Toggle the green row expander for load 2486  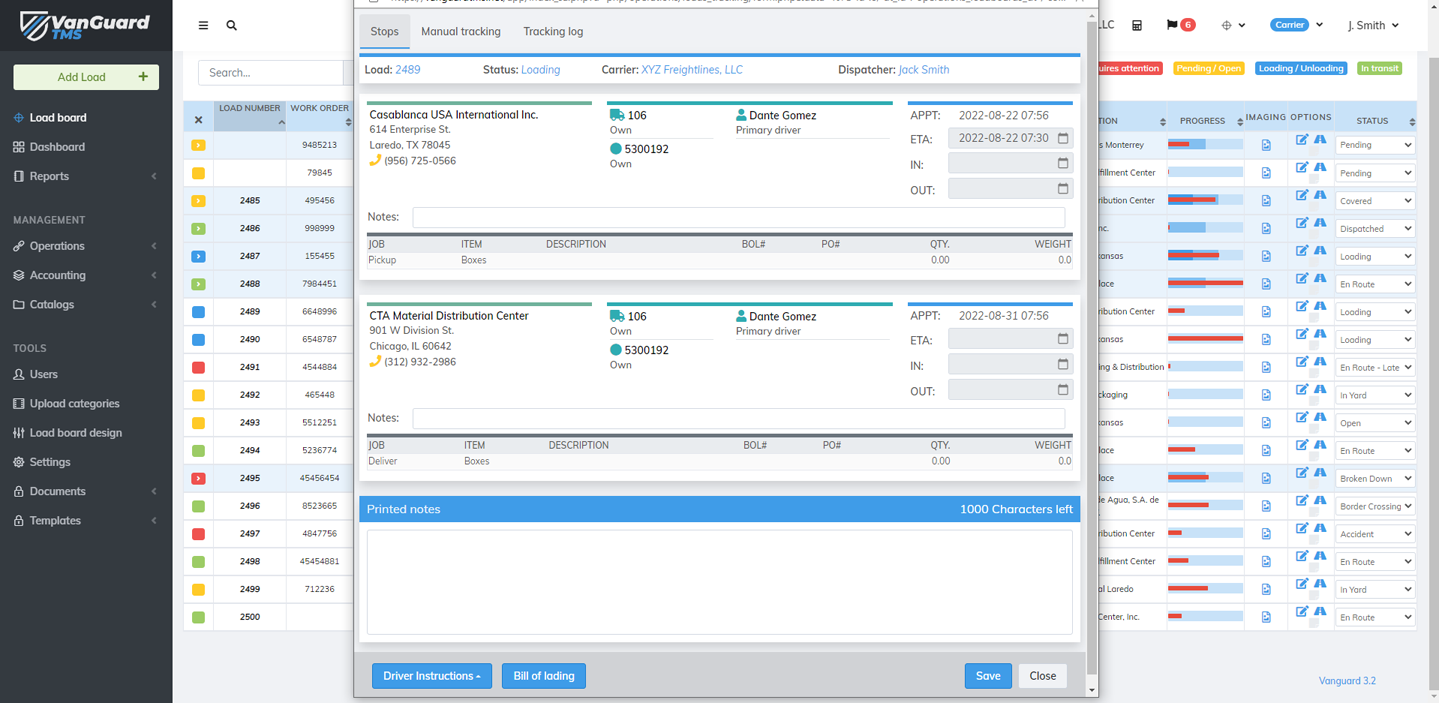coord(198,229)
